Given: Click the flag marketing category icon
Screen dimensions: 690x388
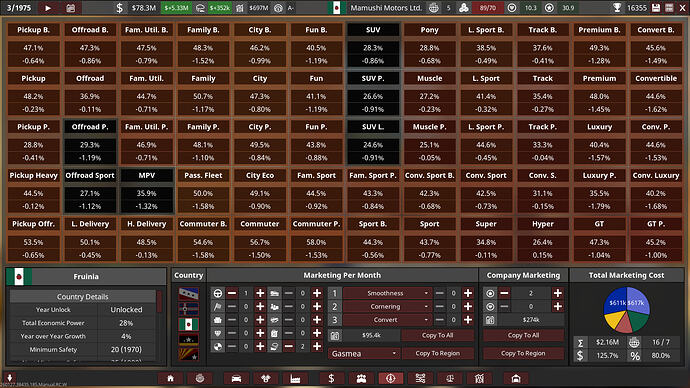Looking at the screenshot, I should click(x=218, y=307).
